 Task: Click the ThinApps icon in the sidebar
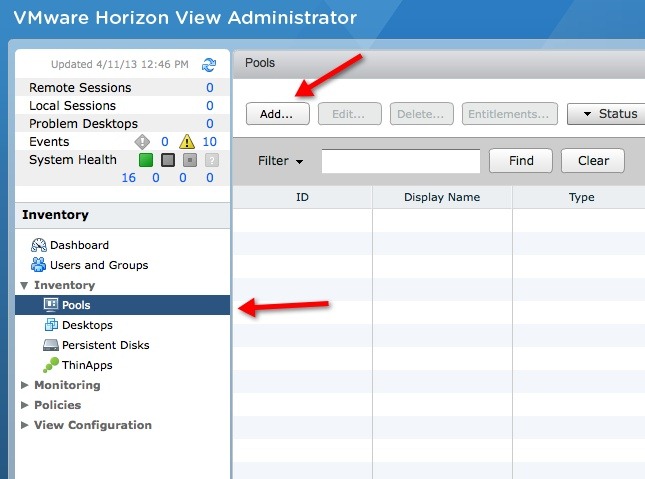51,365
